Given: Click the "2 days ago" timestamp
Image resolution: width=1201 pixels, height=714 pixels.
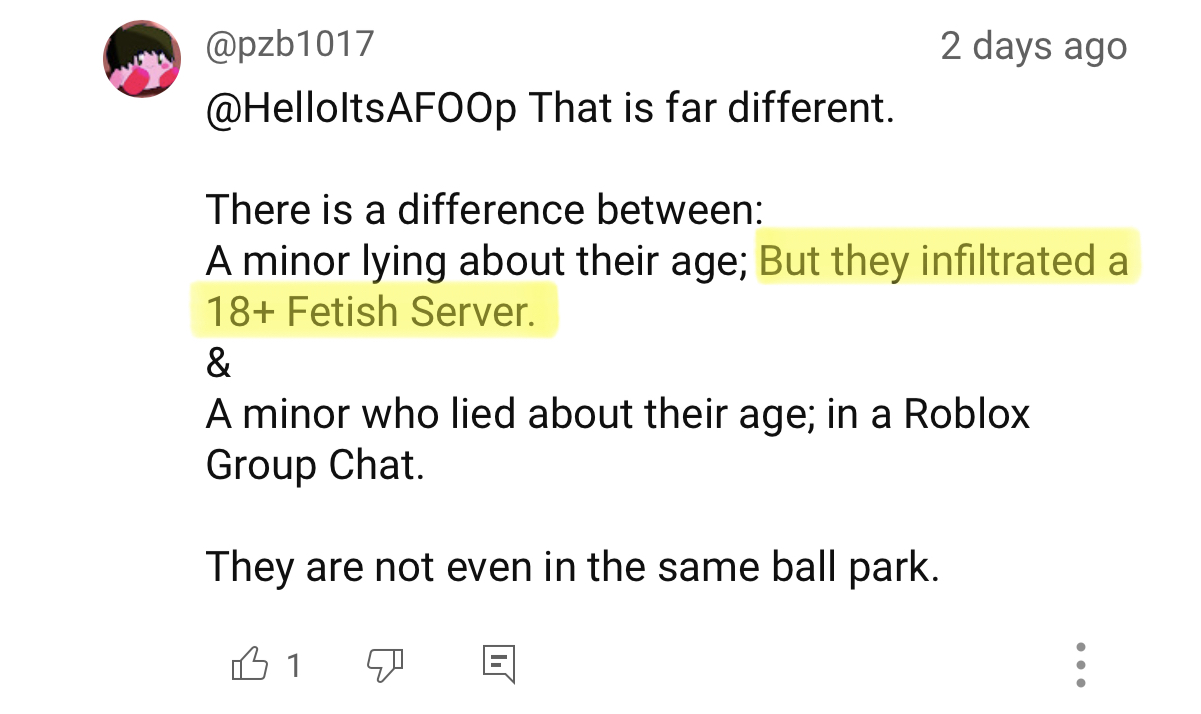Looking at the screenshot, I should 1033,46.
